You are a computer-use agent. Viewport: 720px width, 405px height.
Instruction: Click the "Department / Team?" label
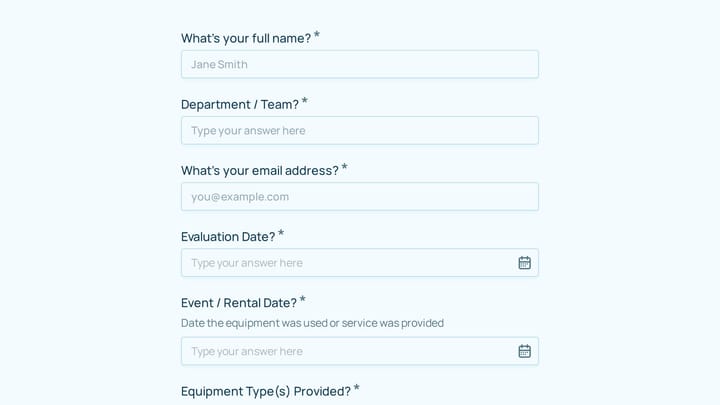click(240, 104)
